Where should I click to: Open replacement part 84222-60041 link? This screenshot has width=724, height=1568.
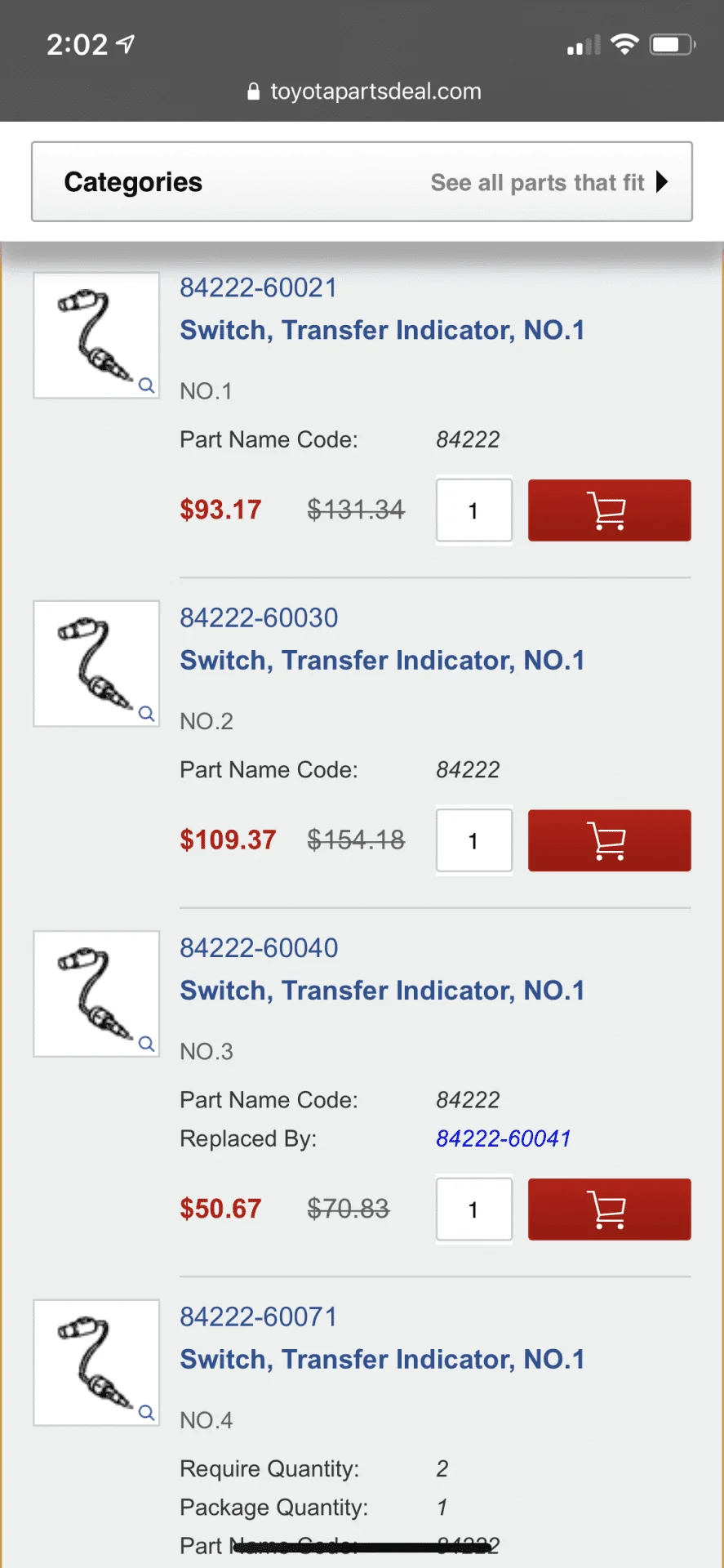tap(503, 1138)
